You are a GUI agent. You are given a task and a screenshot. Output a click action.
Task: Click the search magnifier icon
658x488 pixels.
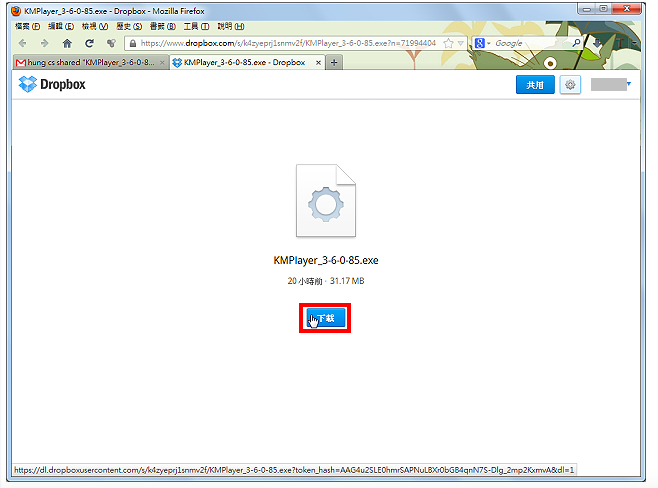(x=576, y=43)
